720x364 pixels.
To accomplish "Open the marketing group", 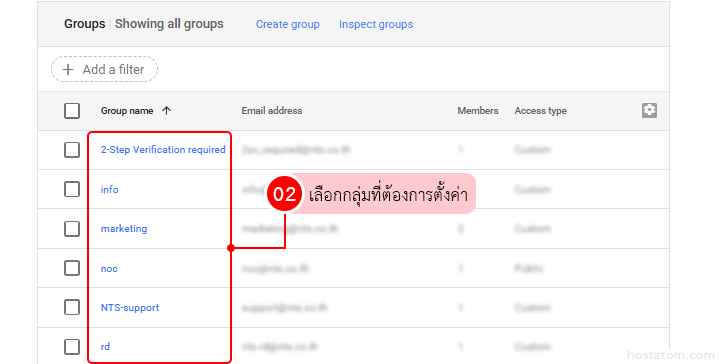I will click(124, 229).
